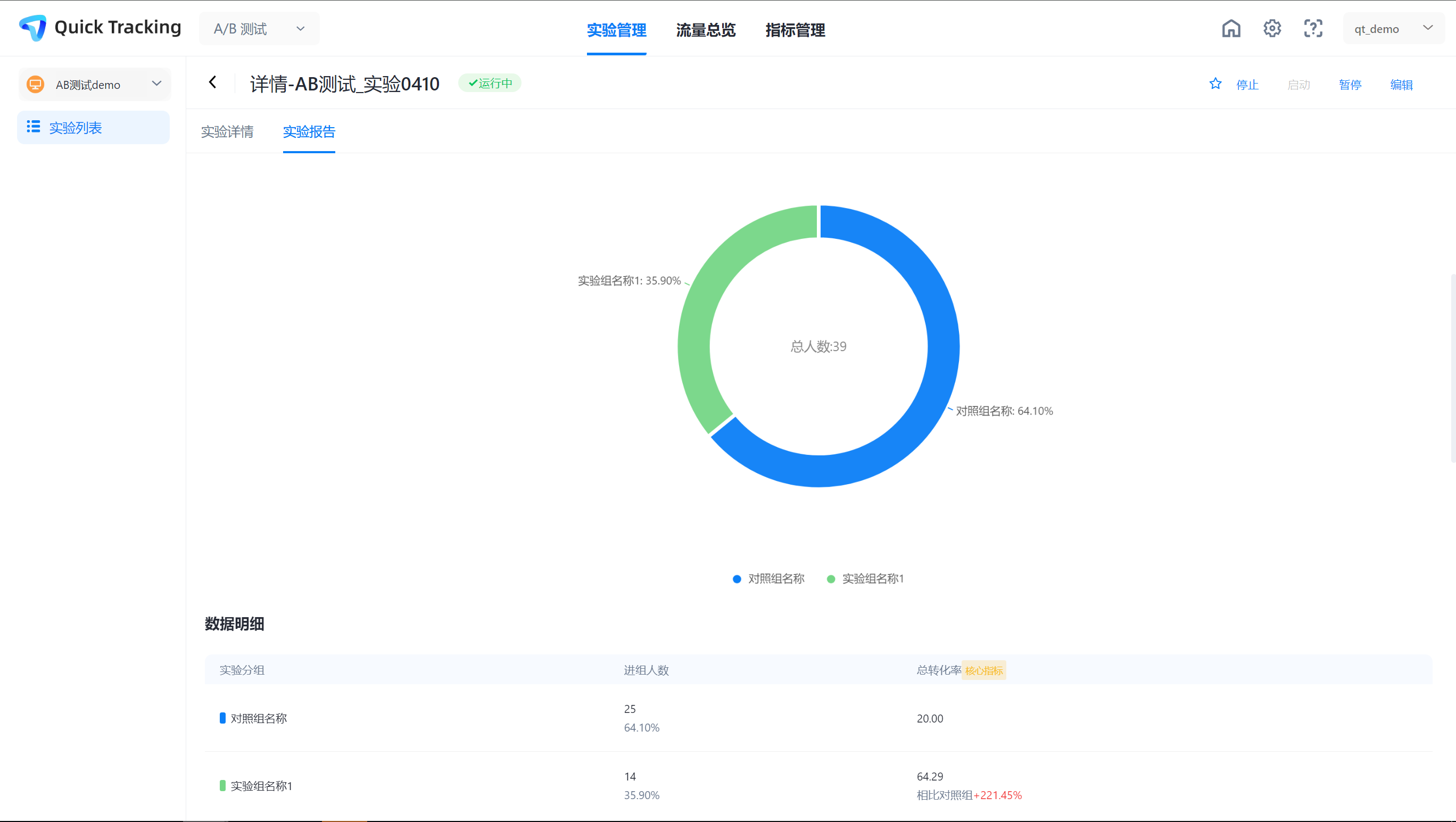Open 流量总览 top menu
The height and width of the screenshot is (822, 1456).
tap(706, 30)
